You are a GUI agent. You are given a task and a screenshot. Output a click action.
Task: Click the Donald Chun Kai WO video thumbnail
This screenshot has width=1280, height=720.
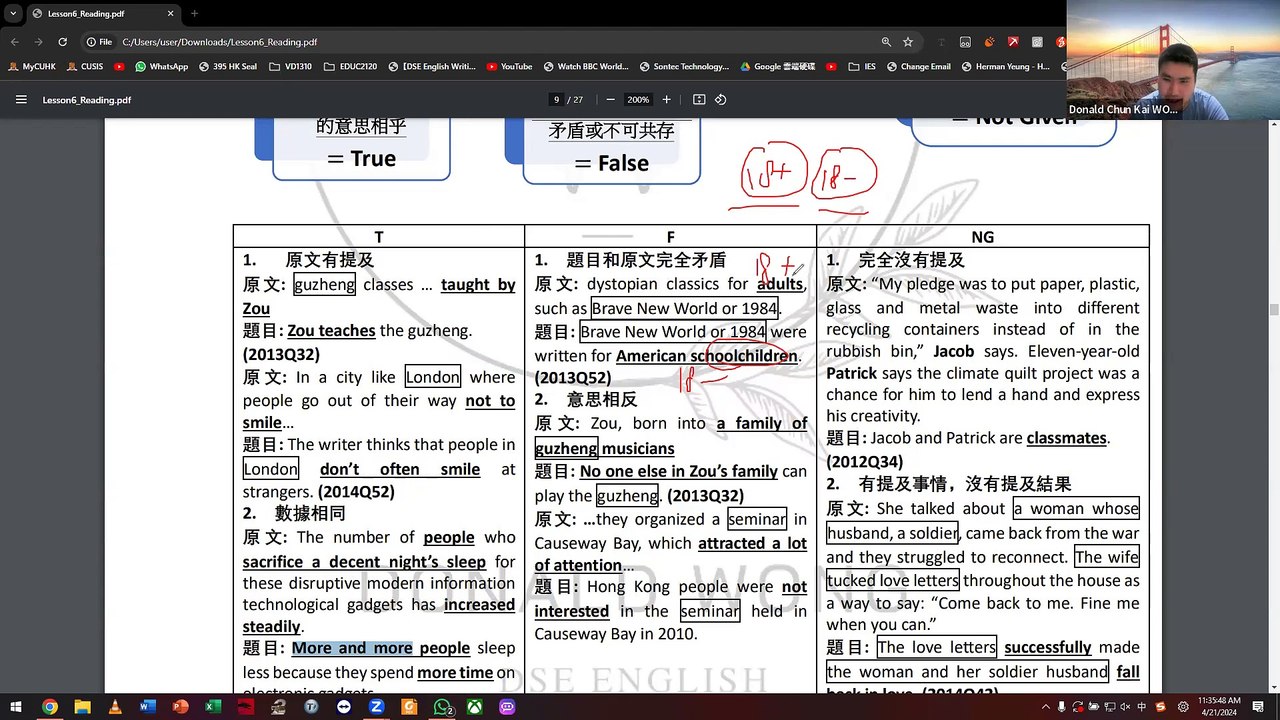[x=1173, y=60]
